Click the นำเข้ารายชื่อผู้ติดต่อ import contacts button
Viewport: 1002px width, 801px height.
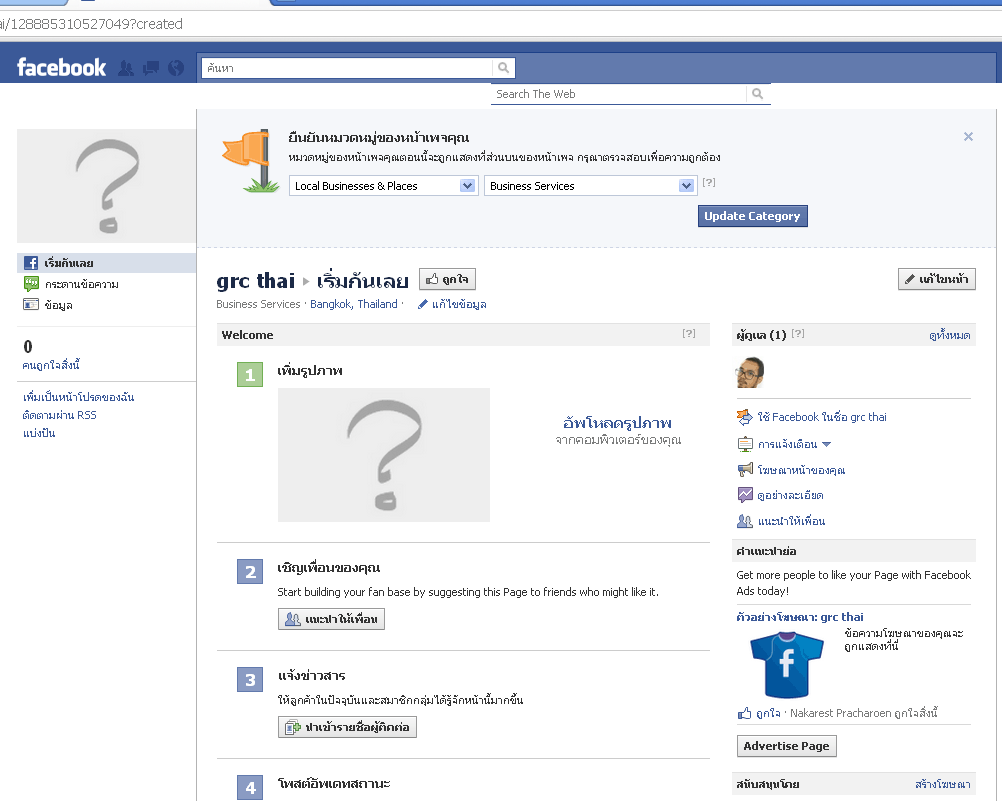click(x=347, y=727)
